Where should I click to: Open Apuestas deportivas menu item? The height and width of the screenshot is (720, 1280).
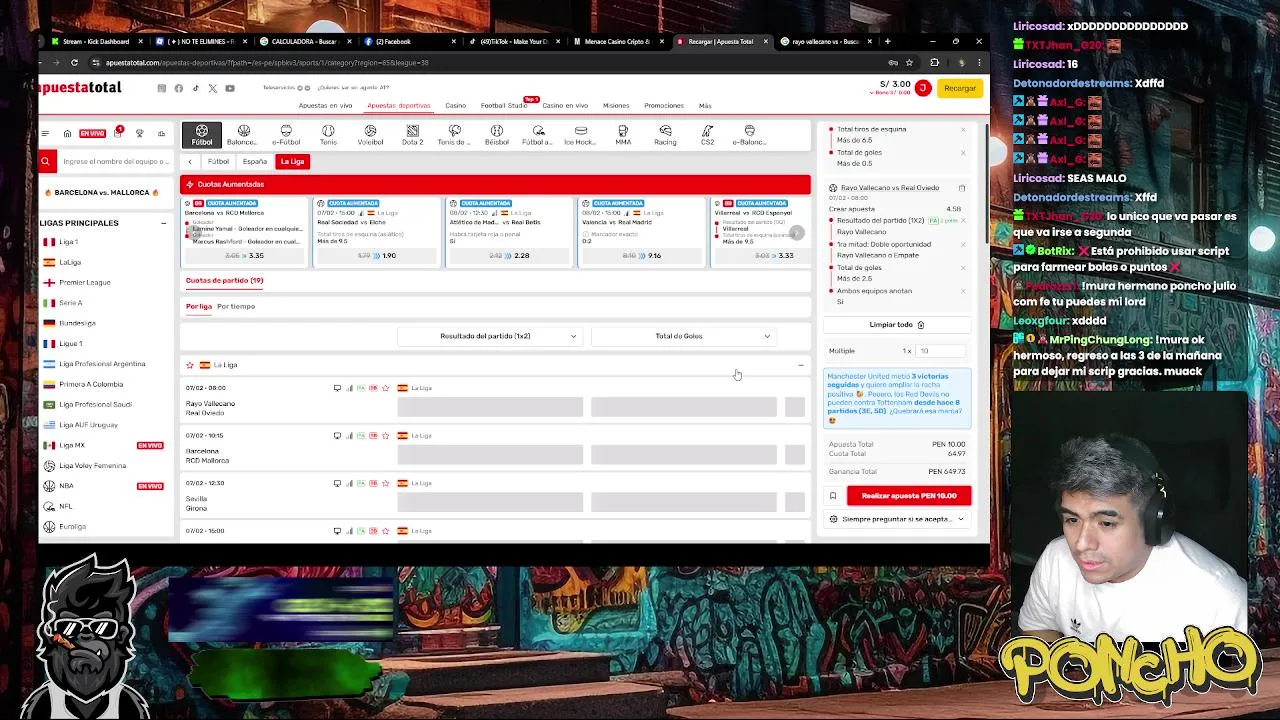398,105
